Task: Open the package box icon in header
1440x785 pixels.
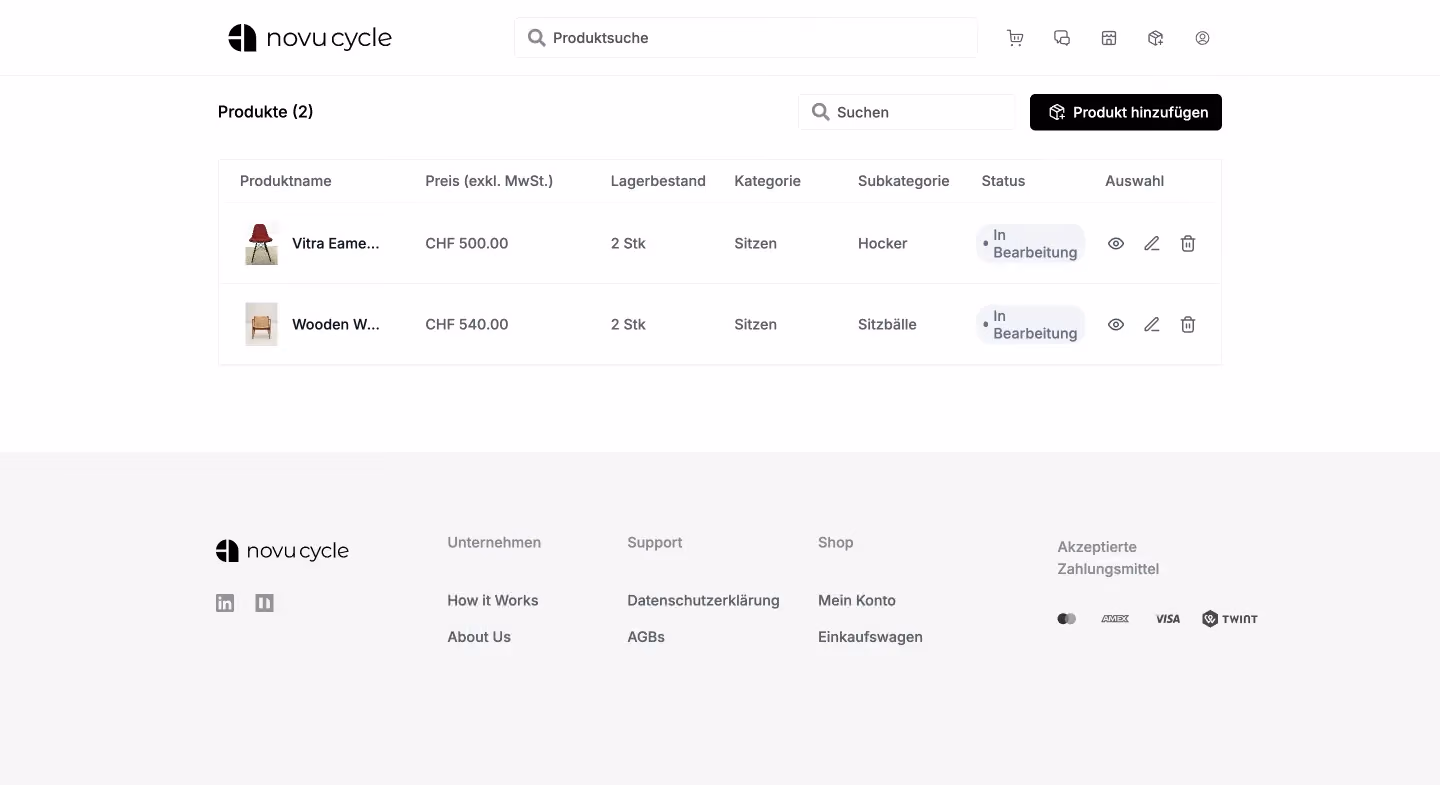Action: tap(1155, 38)
